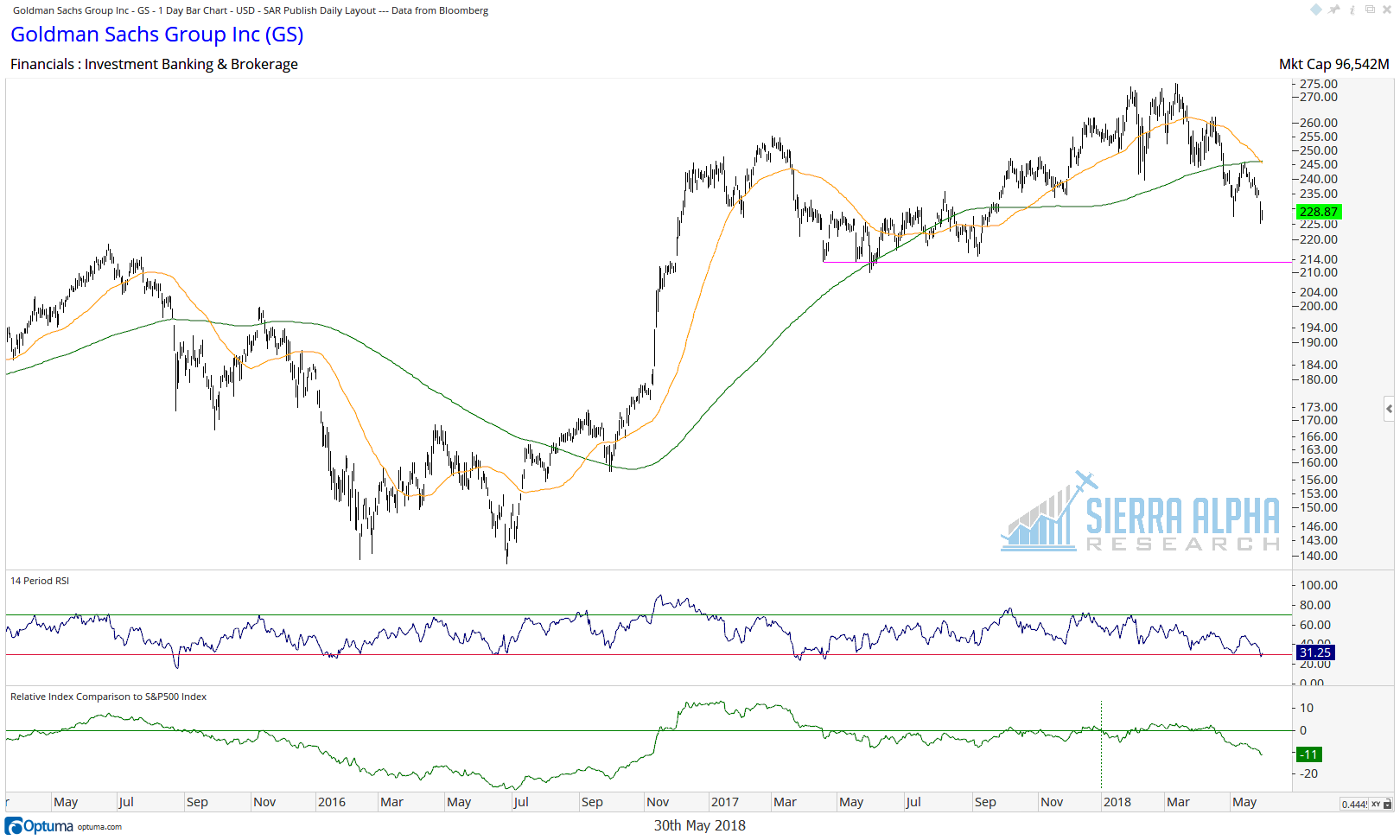This screenshot has width=1400, height=840.
Task: Pin the chart with the pushpin icon
Action: [1334, 10]
